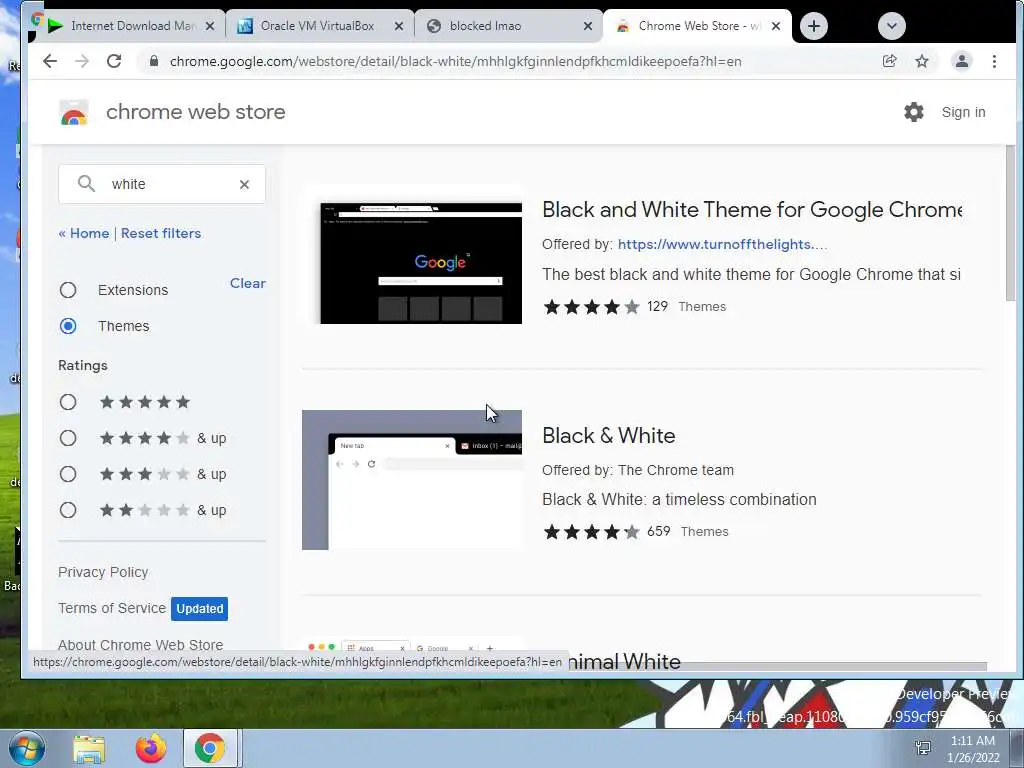Open Windows Explorer from the taskbar
The width and height of the screenshot is (1024, 768).
89,749
